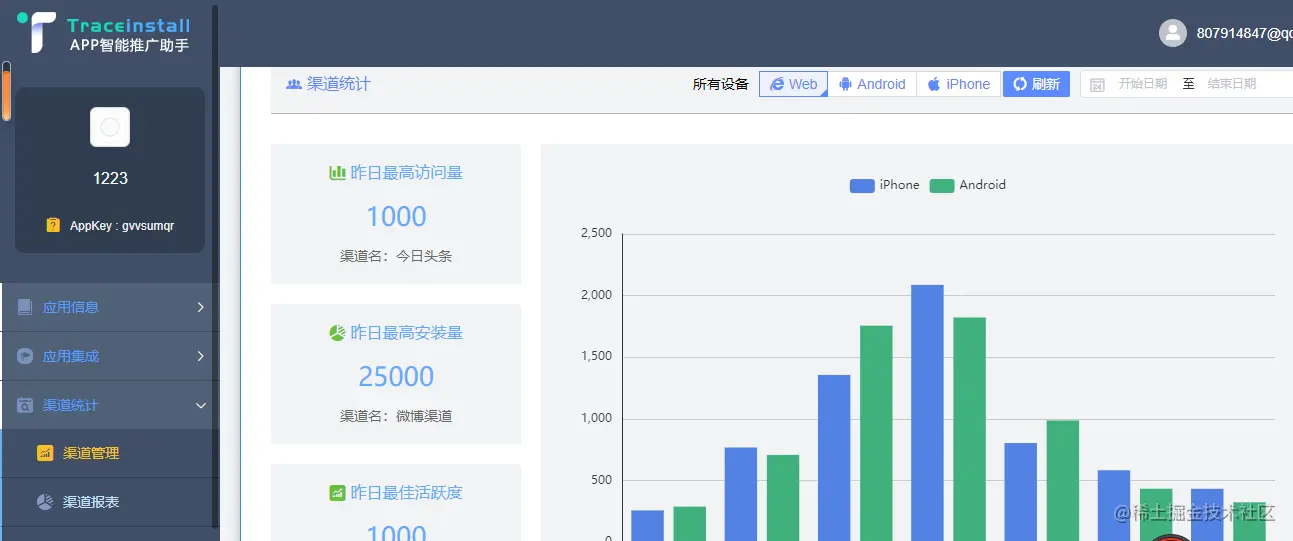The width and height of the screenshot is (1293, 541).
Task: Click AppKey : gvvsumqr text
Action: [122, 226]
